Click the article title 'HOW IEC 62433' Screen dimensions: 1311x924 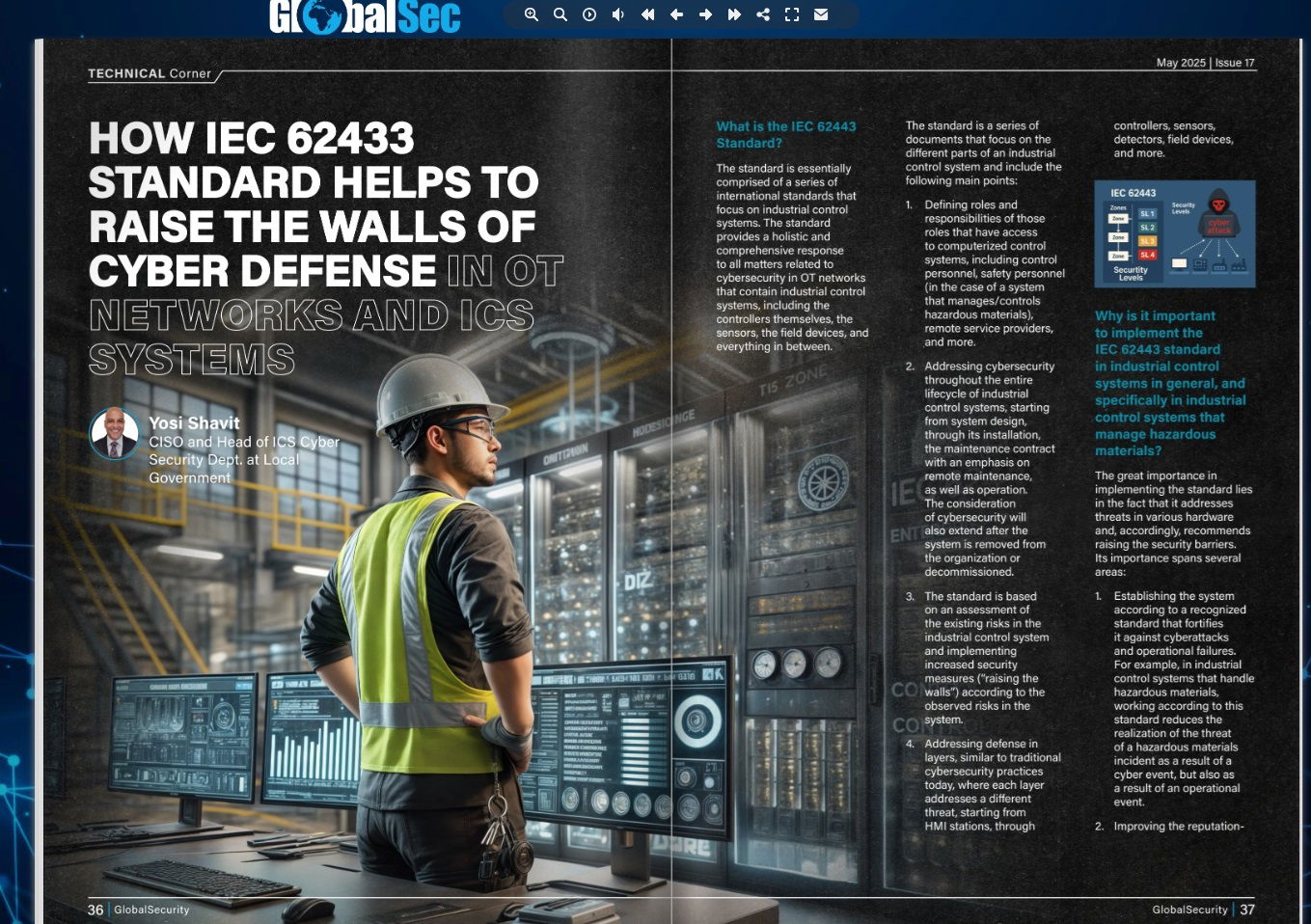[252, 138]
